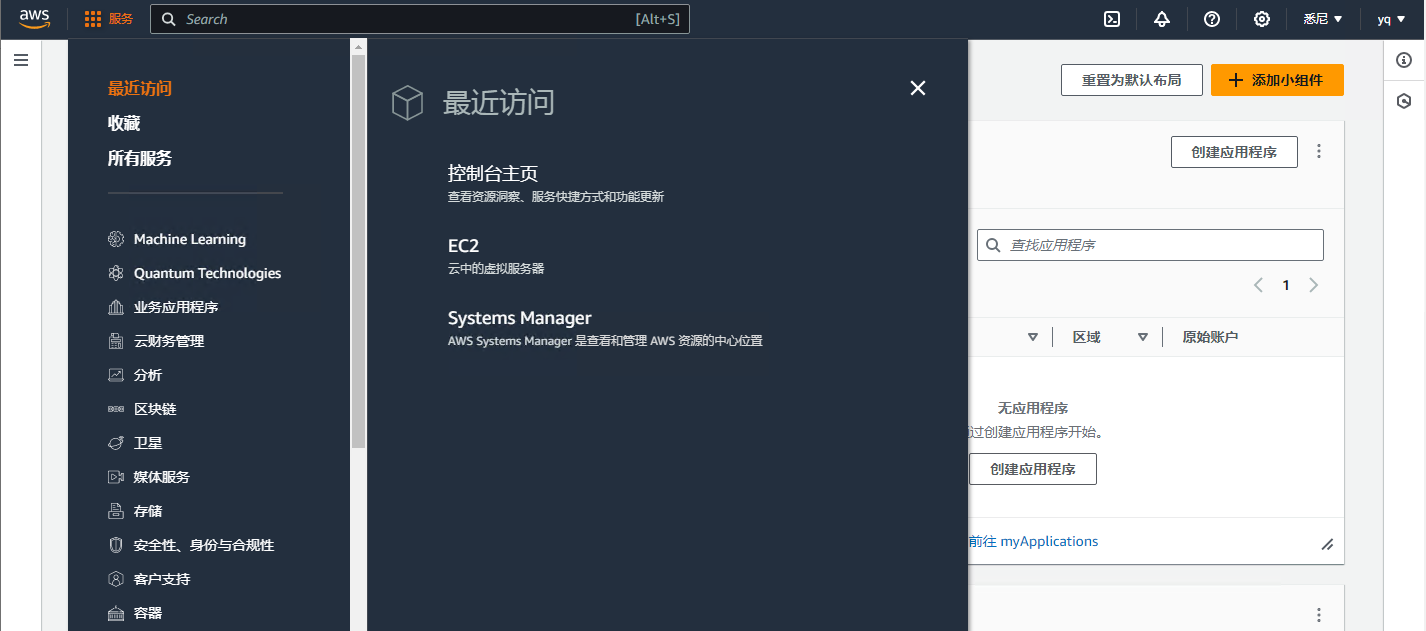Click the top Search field
Viewport: 1426px width, 631px height.
click(x=420, y=19)
